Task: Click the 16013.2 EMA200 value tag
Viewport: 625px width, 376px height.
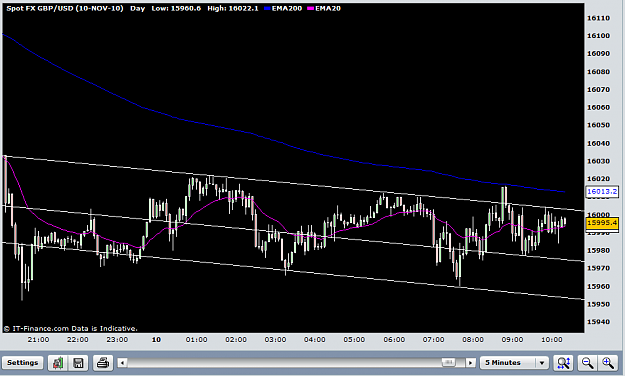Action: (x=602, y=191)
